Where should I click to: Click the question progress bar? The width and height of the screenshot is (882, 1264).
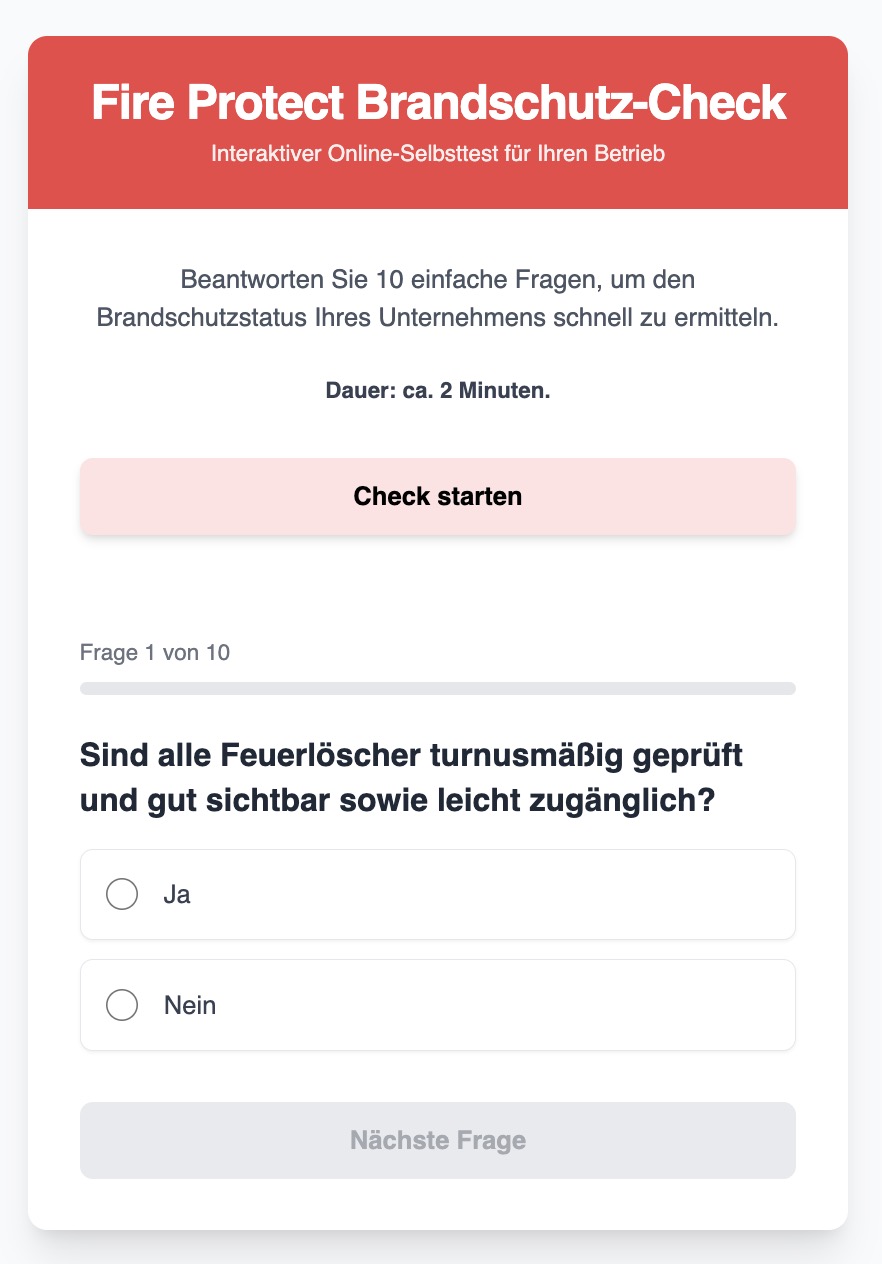pos(438,688)
